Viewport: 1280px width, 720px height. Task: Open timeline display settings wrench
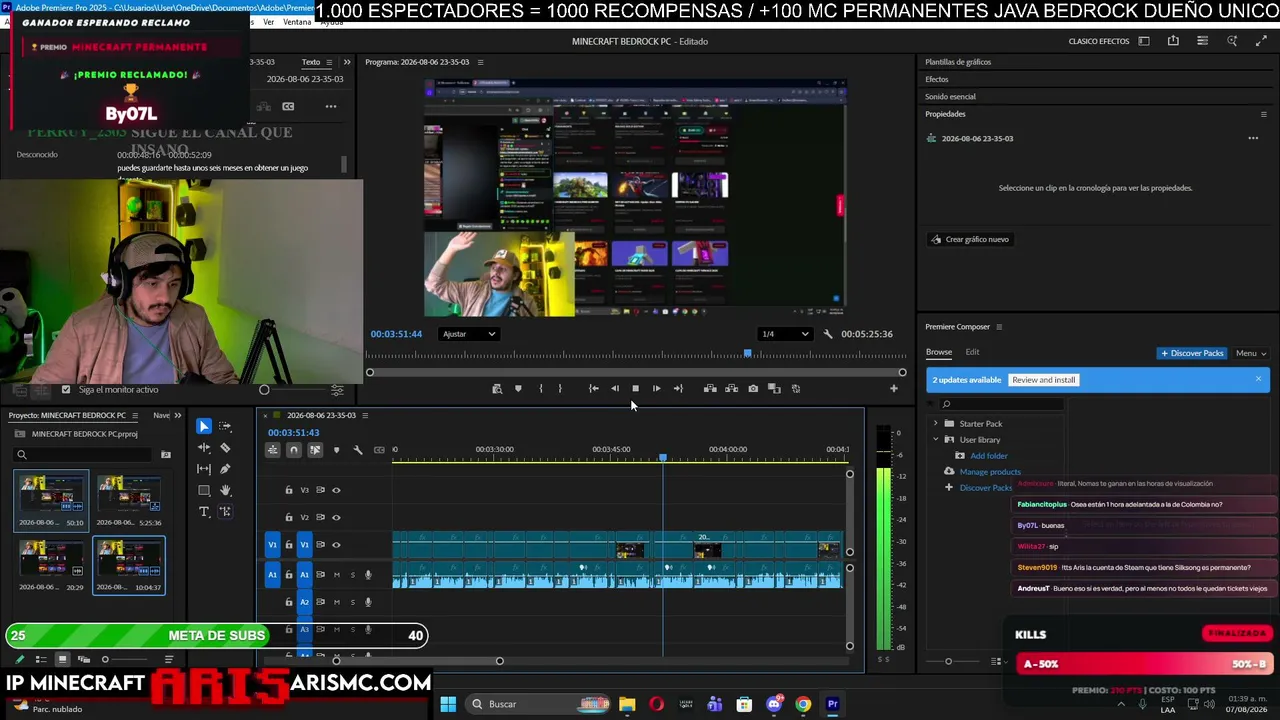coord(358,450)
